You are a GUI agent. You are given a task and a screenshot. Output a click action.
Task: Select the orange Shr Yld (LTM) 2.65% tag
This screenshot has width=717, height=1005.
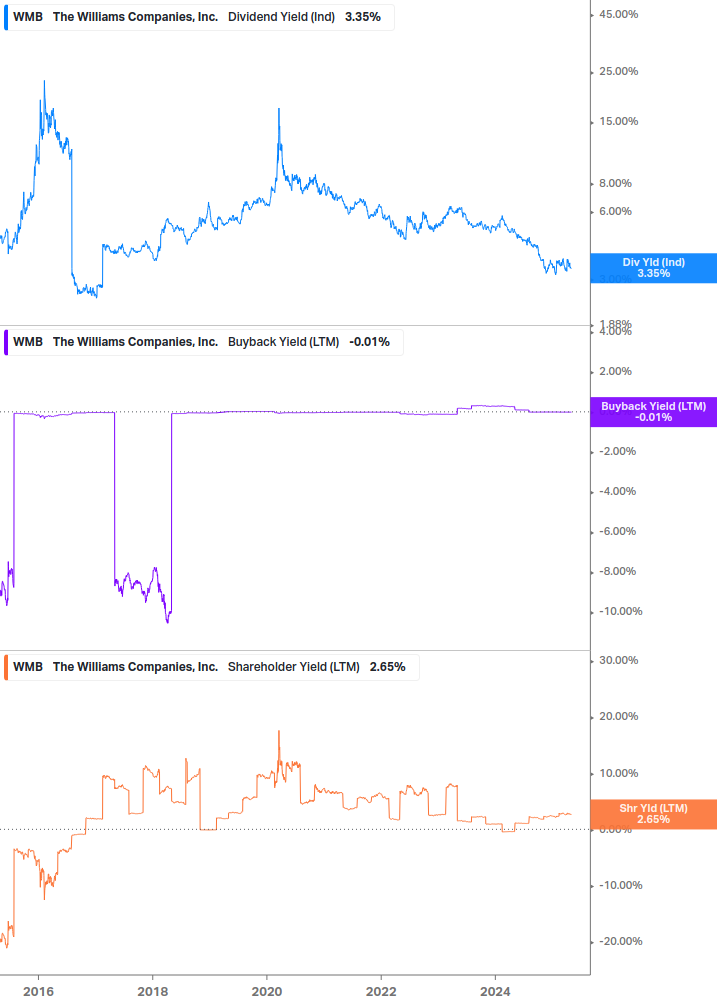click(654, 814)
